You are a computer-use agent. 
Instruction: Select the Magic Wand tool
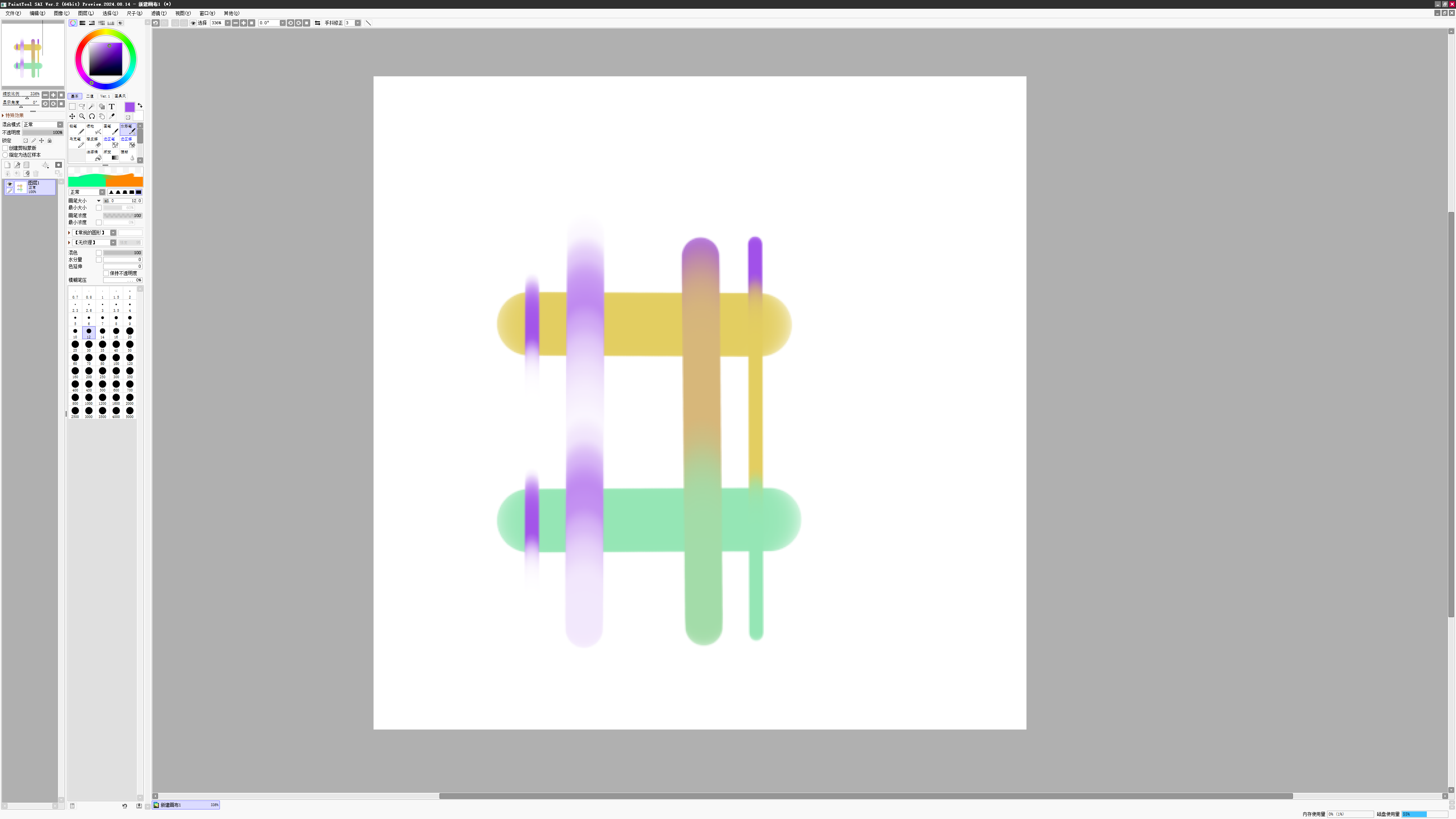[x=91, y=106]
